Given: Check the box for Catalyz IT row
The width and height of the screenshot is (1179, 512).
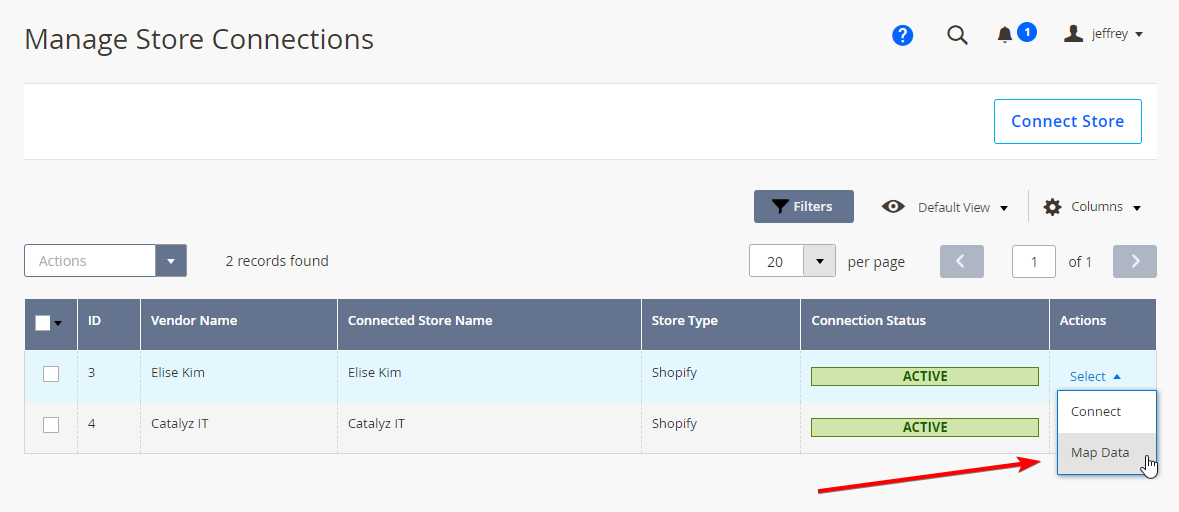Looking at the screenshot, I should 51,425.
